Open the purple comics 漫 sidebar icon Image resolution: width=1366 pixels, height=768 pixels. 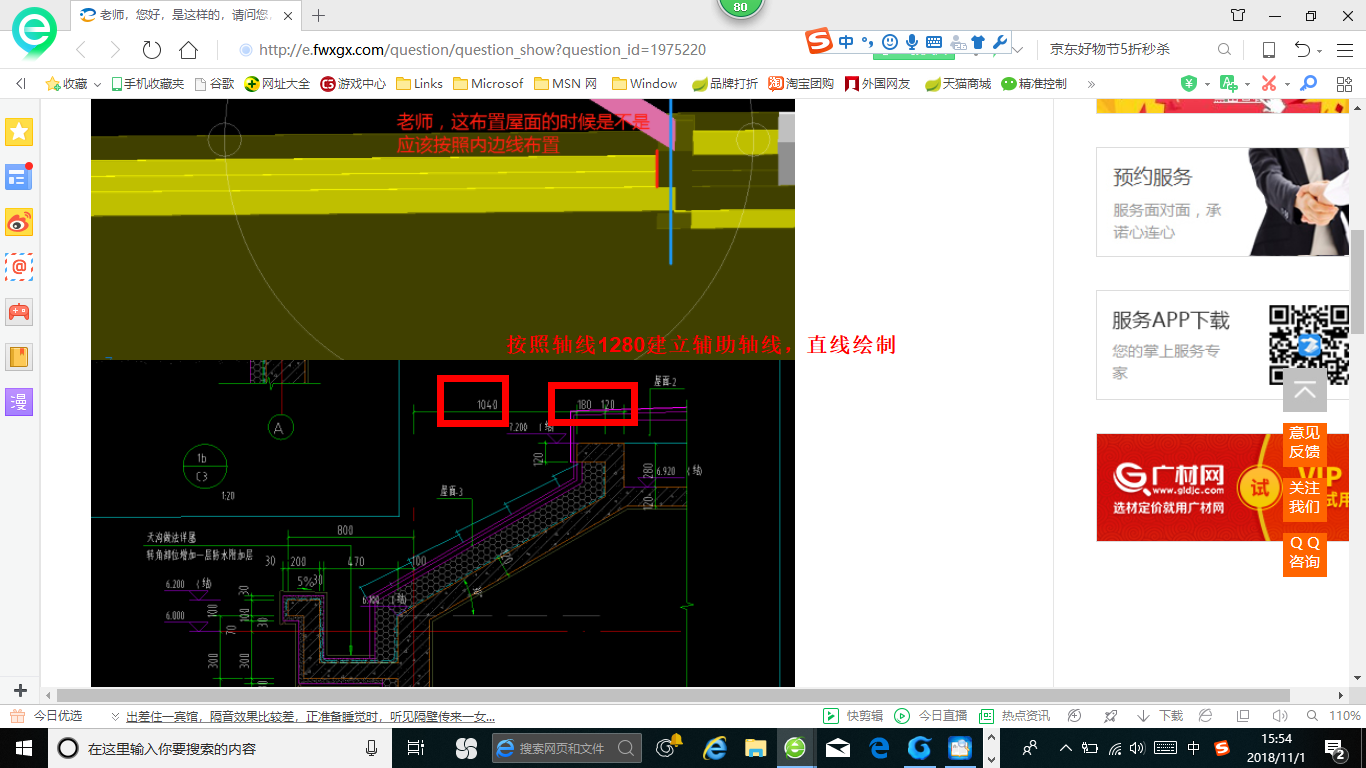(20, 402)
